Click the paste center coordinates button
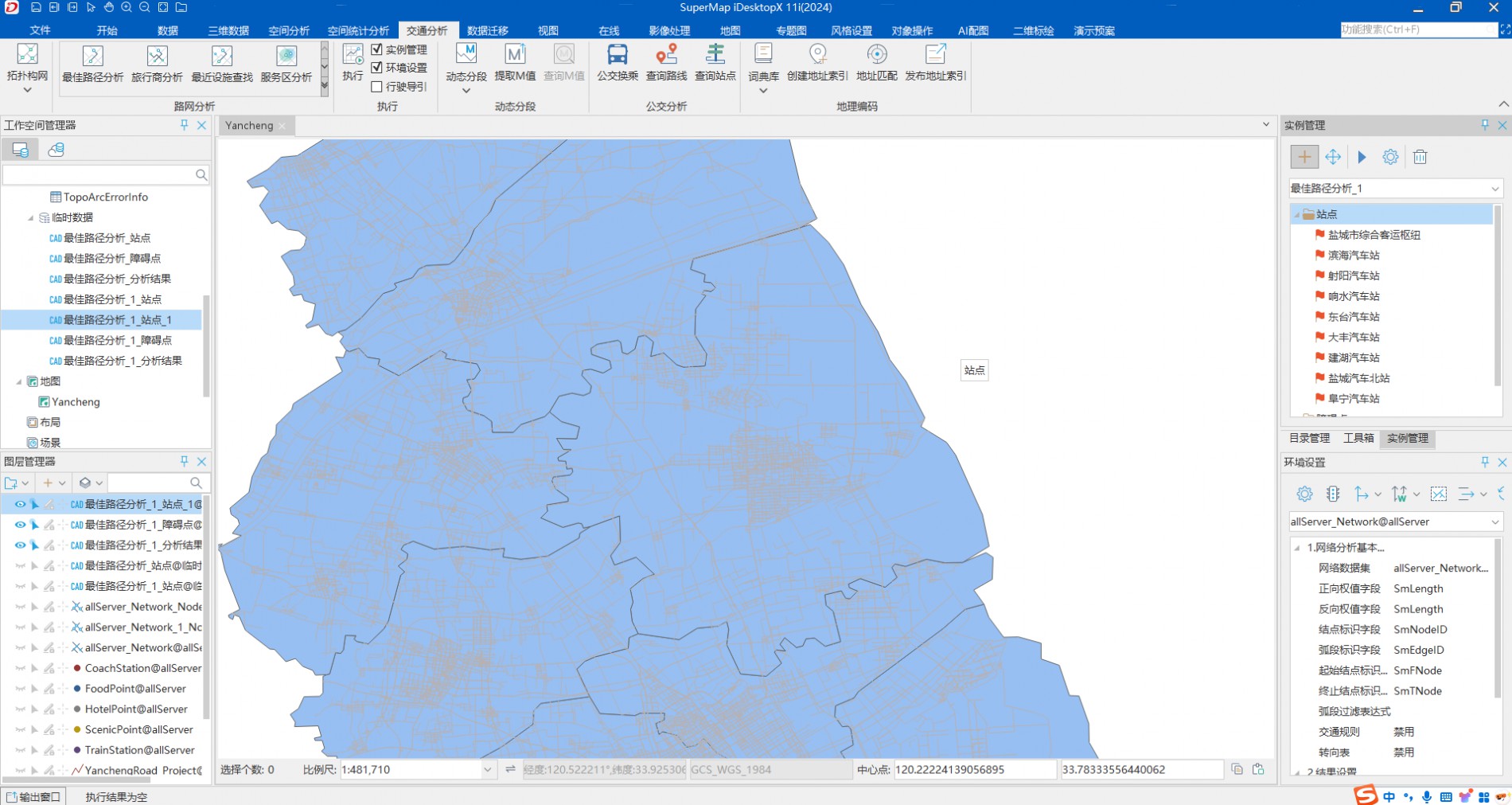The image size is (1512, 805). coord(1258,769)
